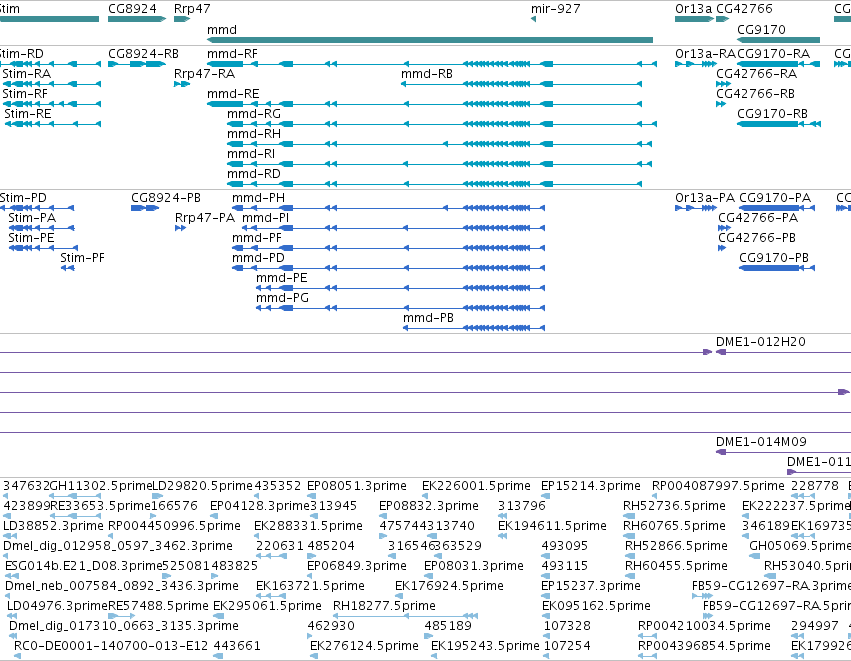
Task: Click the CG8924-PB protein label
Action: [166, 198]
